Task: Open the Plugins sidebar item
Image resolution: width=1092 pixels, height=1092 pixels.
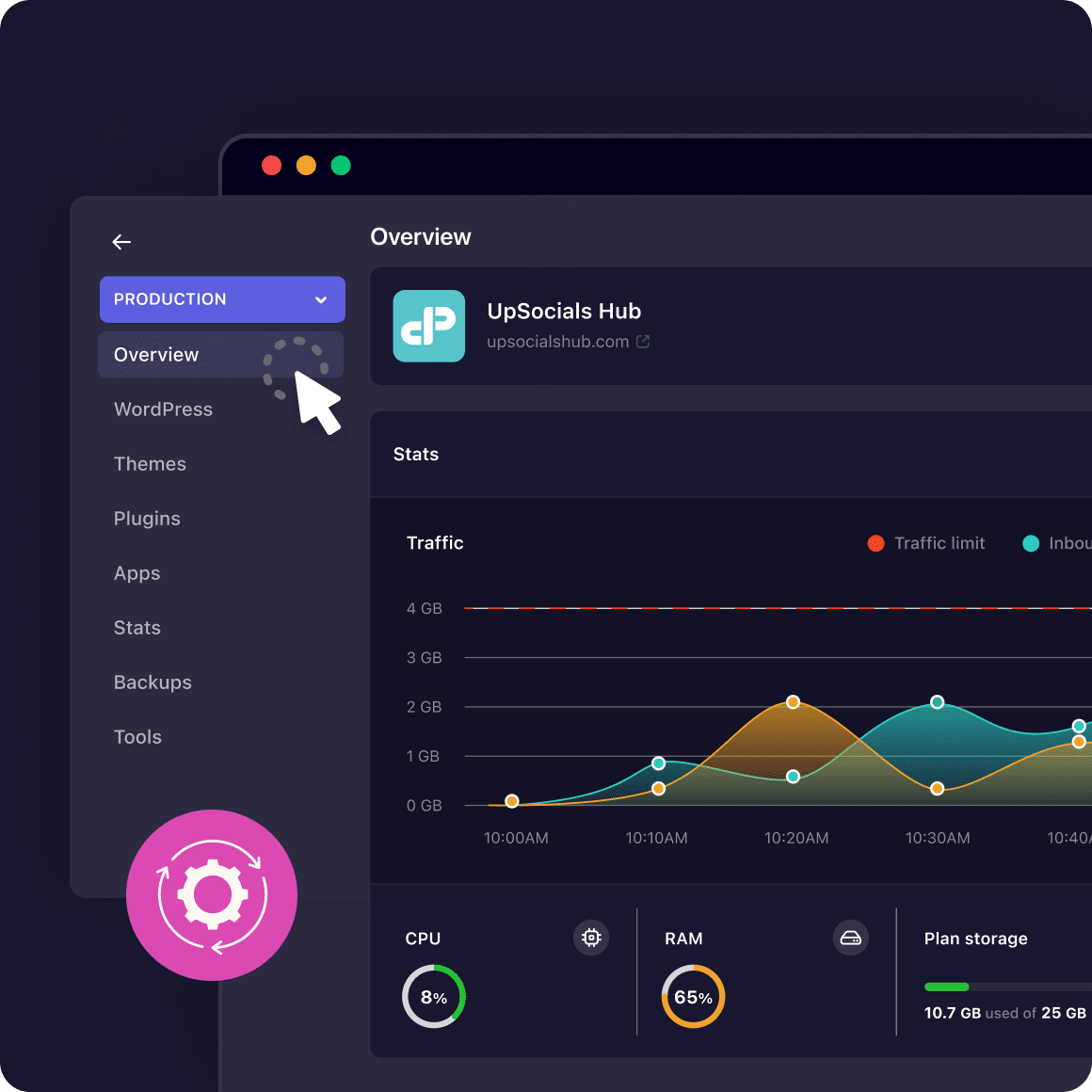Action: [147, 519]
